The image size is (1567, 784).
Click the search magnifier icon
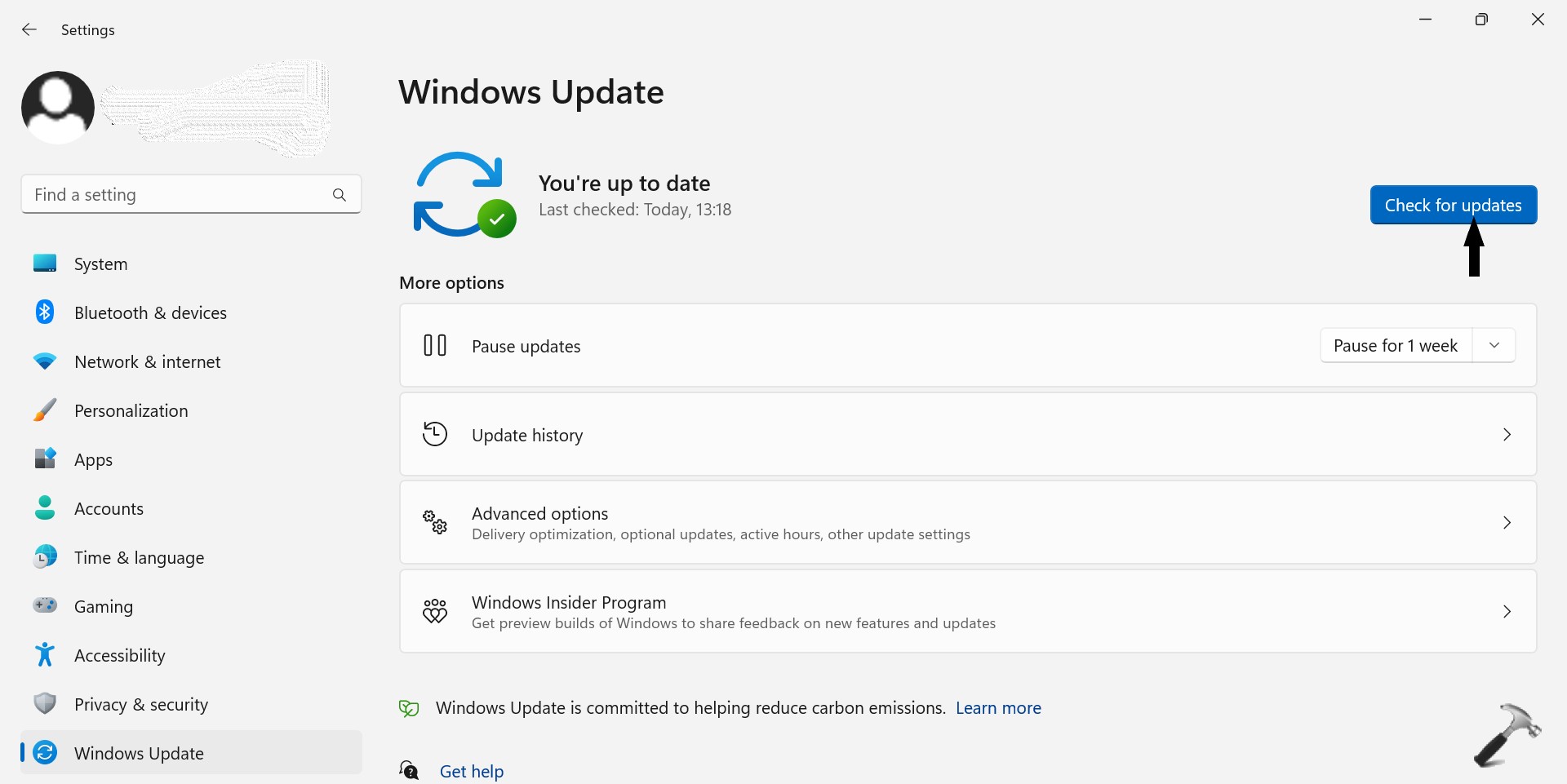click(340, 195)
